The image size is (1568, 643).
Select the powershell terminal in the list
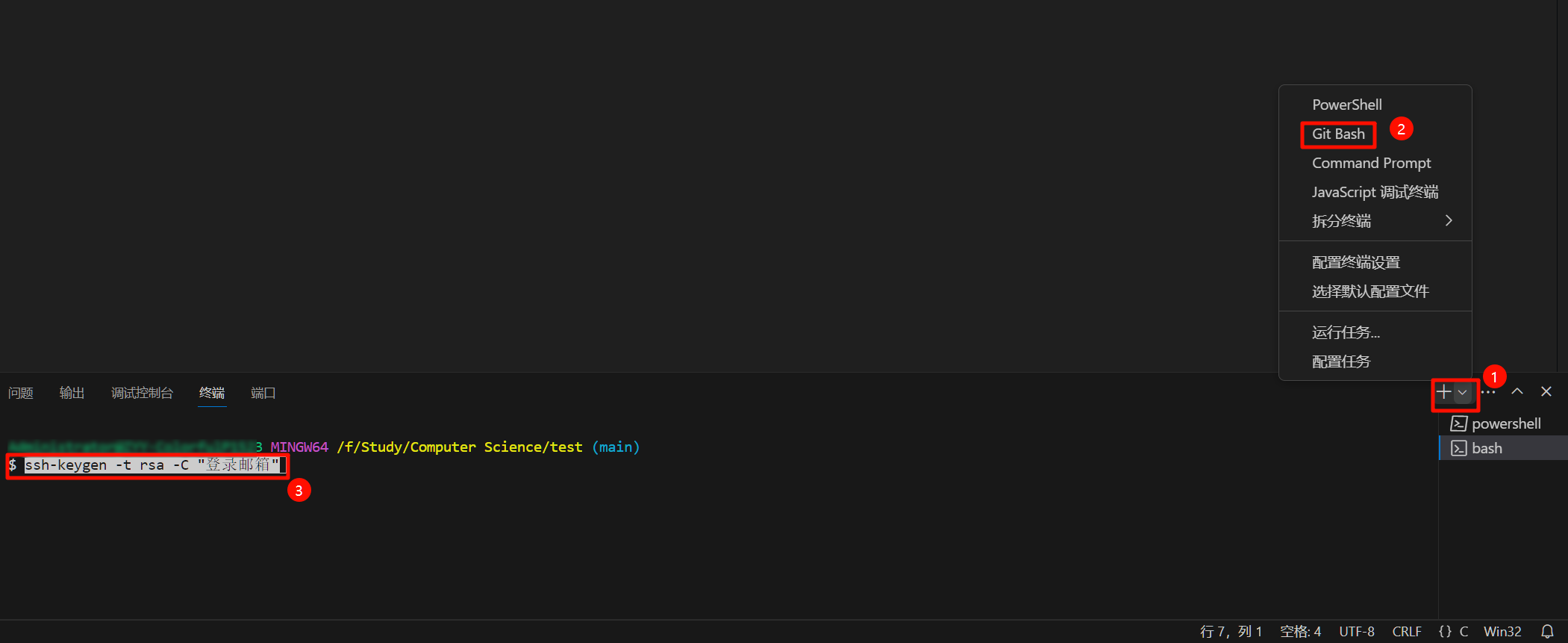coord(1503,423)
